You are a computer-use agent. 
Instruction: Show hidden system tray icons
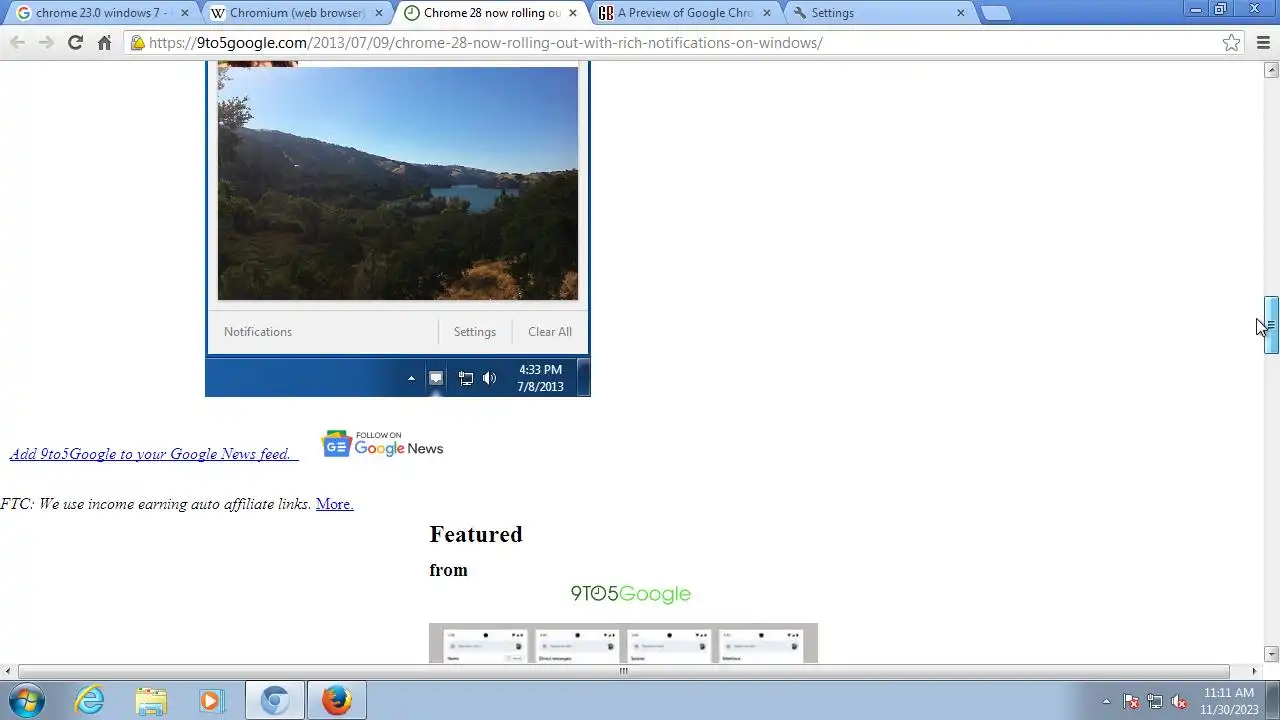[1106, 701]
